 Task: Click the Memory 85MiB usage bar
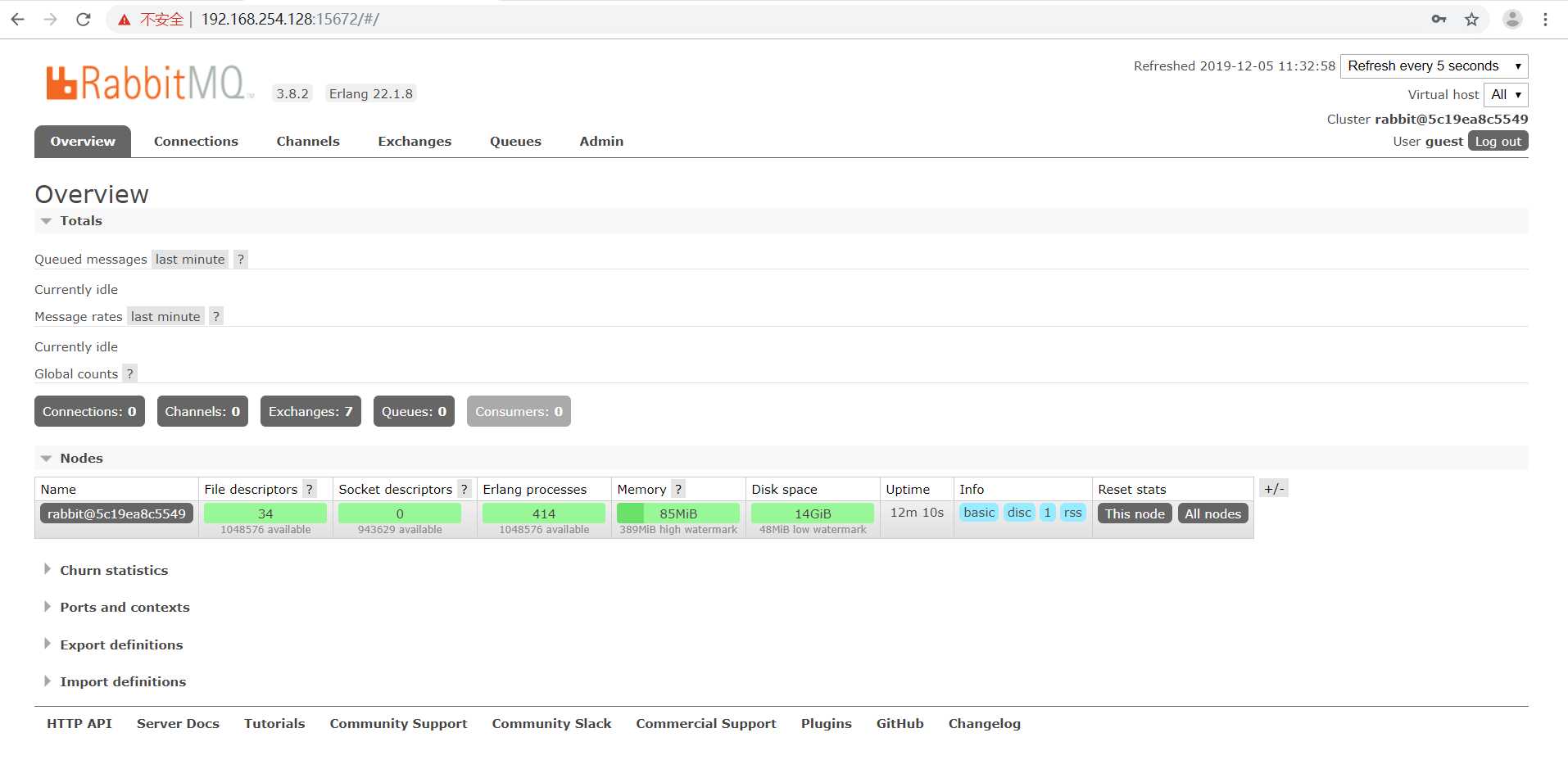678,513
